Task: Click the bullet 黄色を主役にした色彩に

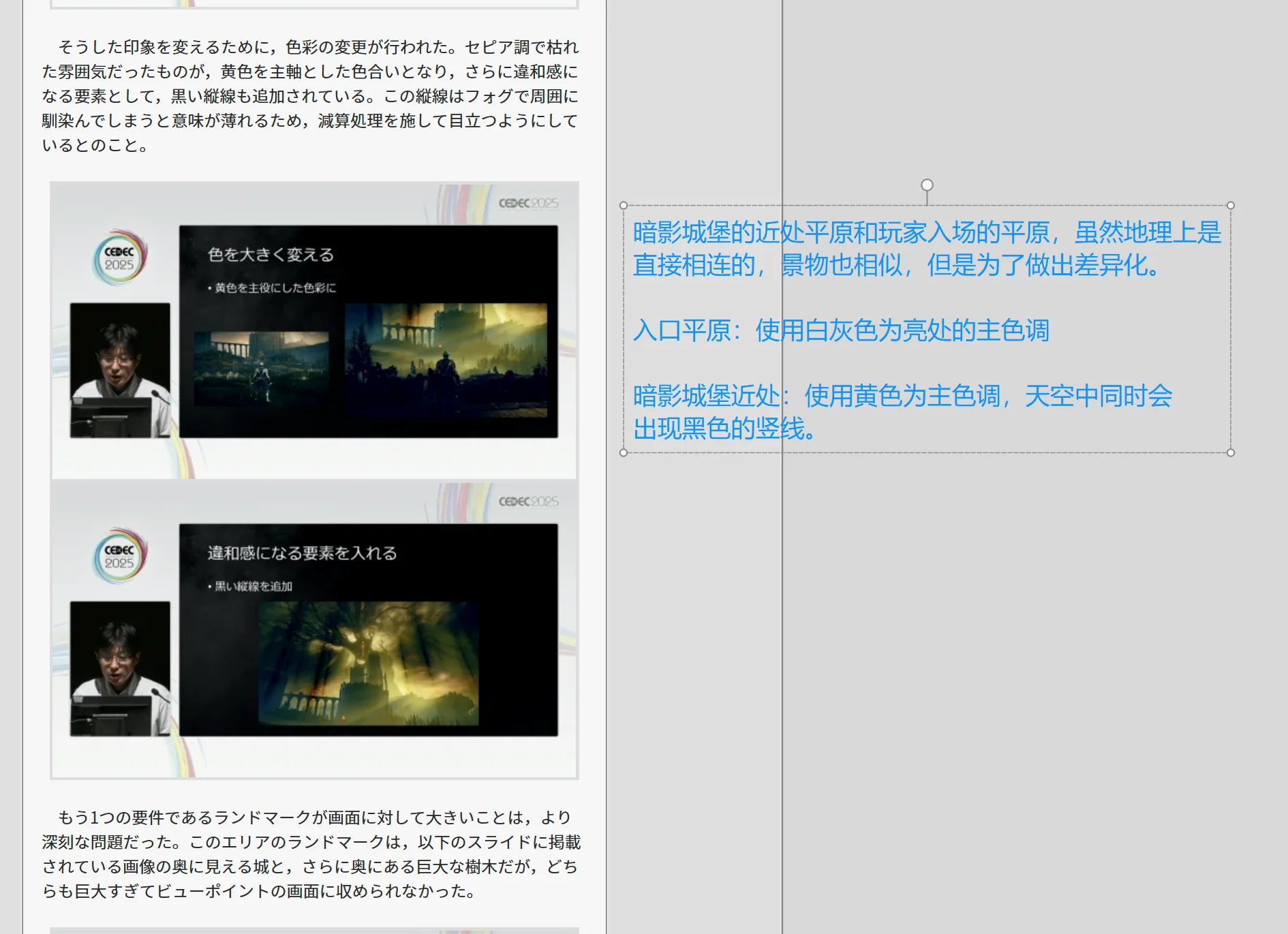Action: tap(272, 288)
